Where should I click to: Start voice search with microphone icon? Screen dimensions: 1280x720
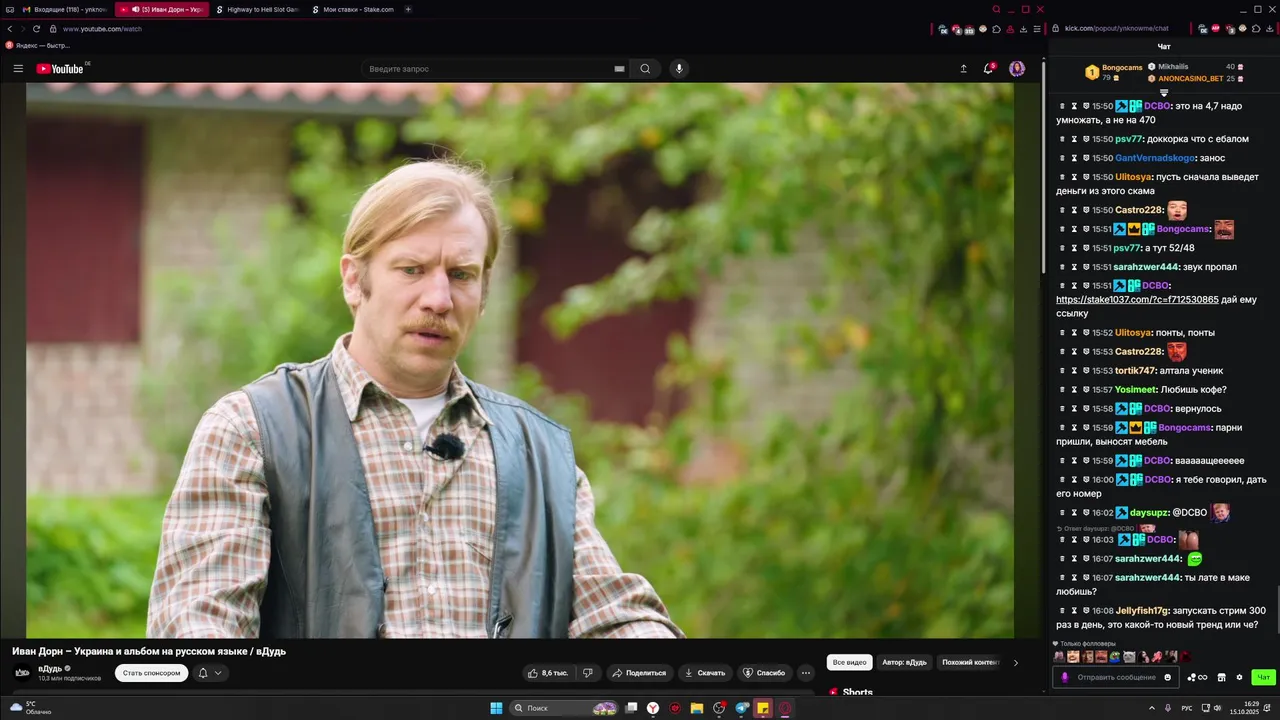pos(679,69)
